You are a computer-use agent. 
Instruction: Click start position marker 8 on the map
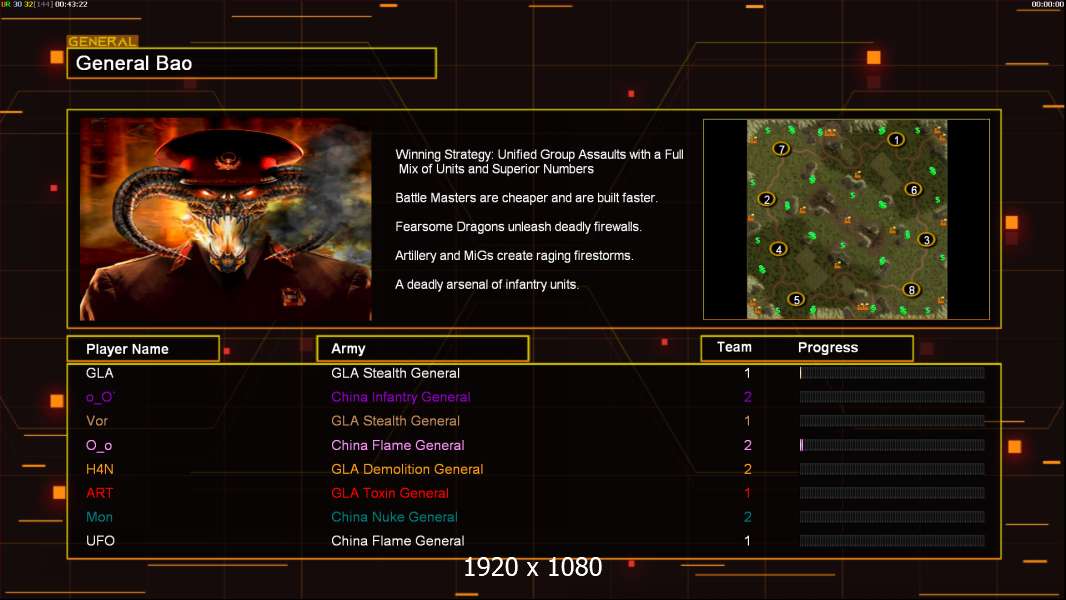[912, 290]
